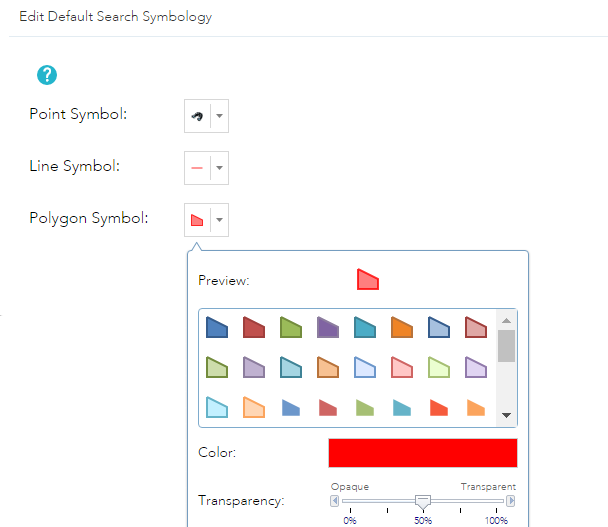
Task: Select dark purple polygon symbol
Action: point(328,327)
